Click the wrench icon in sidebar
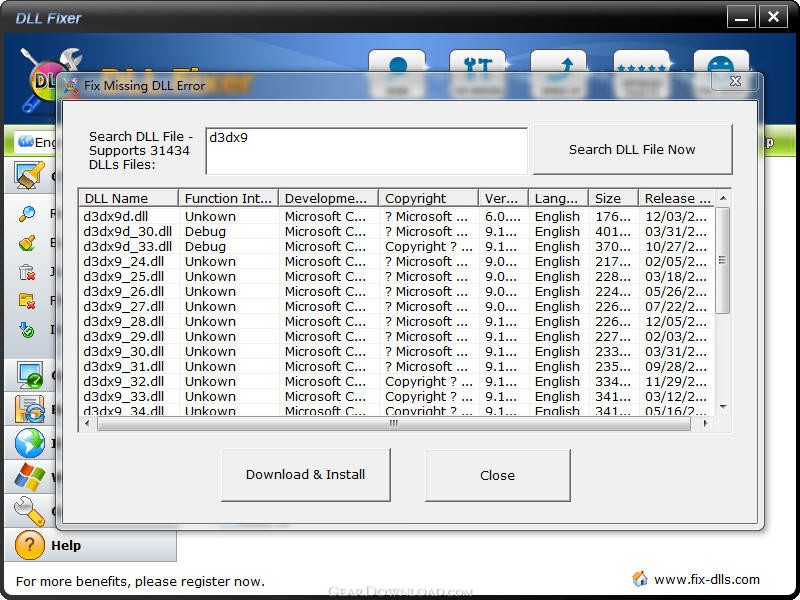Image resolution: width=800 pixels, height=600 pixels. point(29,511)
